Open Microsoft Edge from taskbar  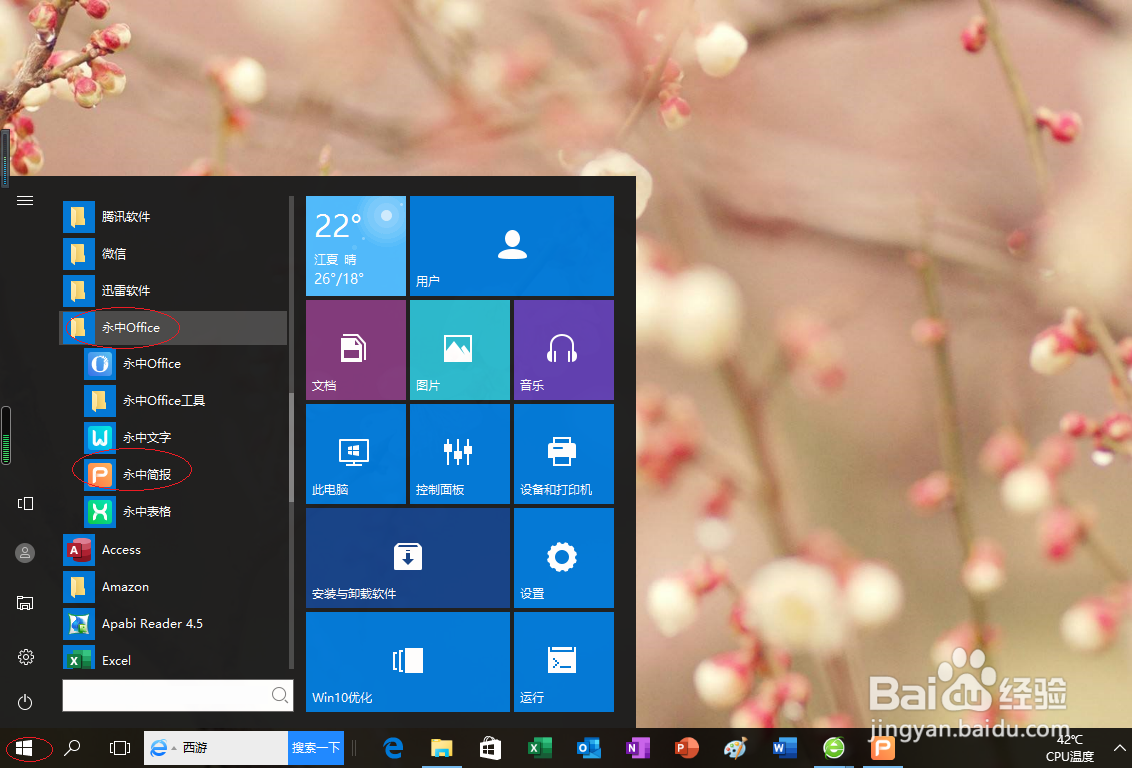pyautogui.click(x=393, y=749)
